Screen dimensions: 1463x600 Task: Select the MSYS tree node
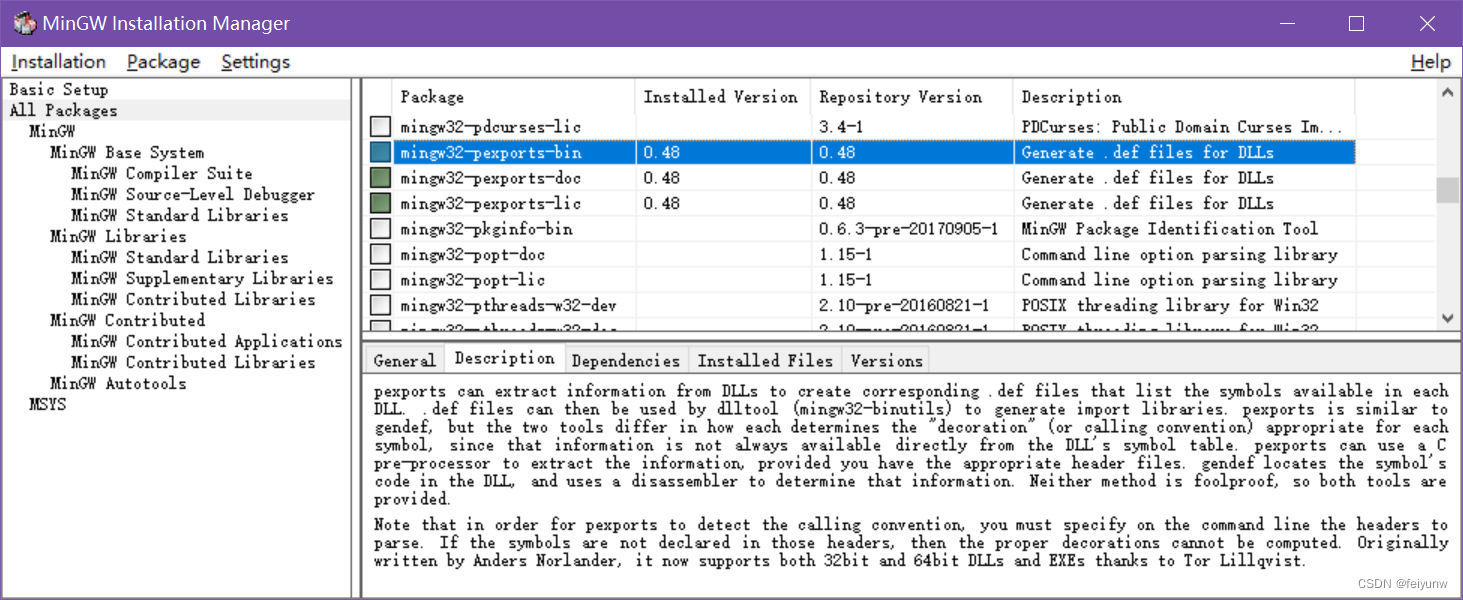[x=47, y=404]
